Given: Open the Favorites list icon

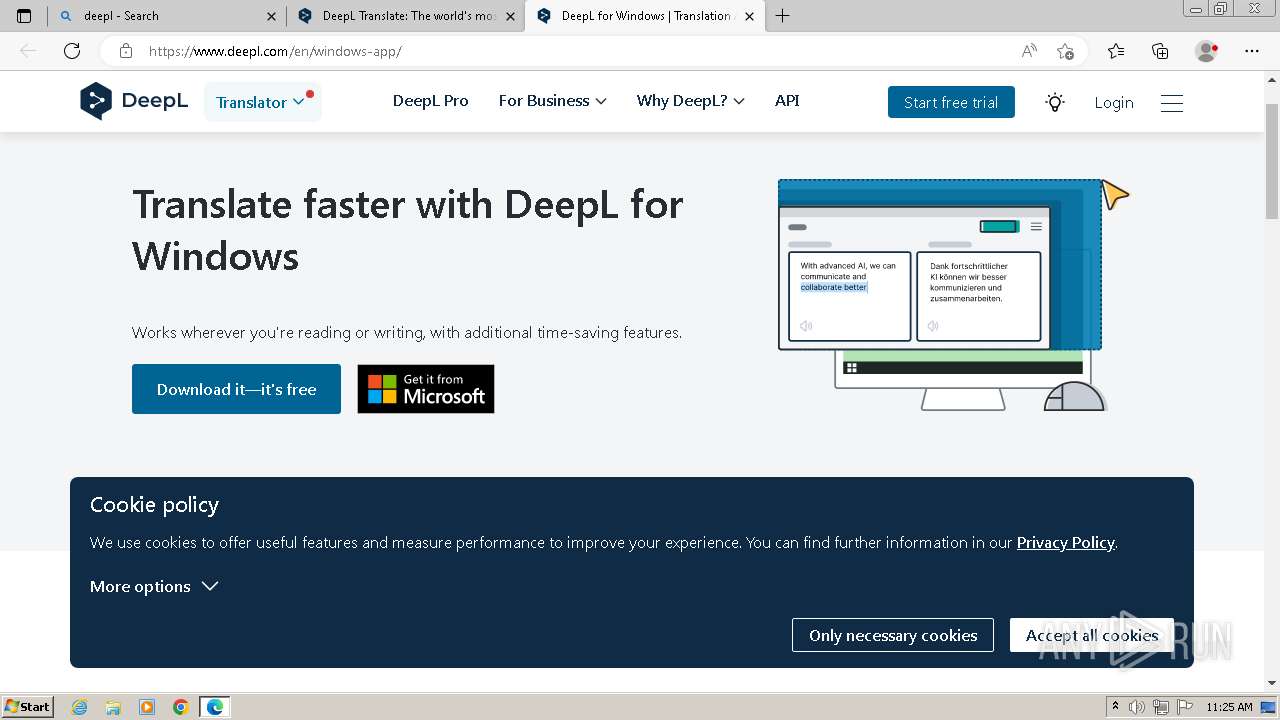Looking at the screenshot, I should [1116, 51].
